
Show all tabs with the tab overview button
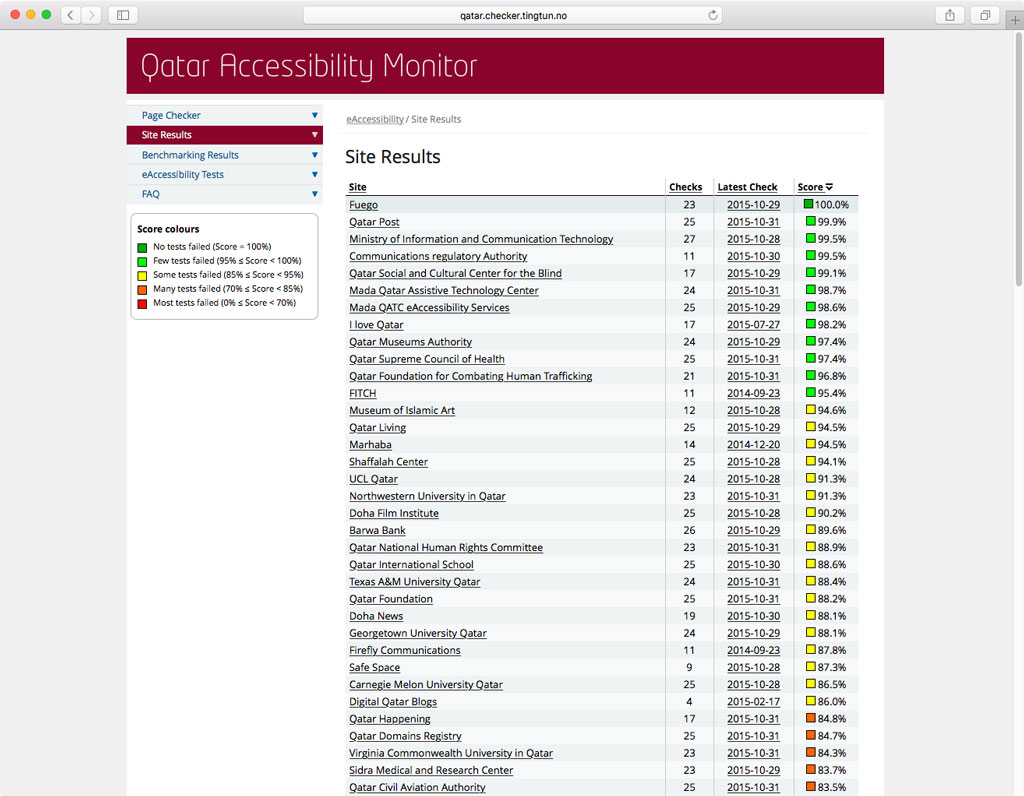[x=985, y=15]
